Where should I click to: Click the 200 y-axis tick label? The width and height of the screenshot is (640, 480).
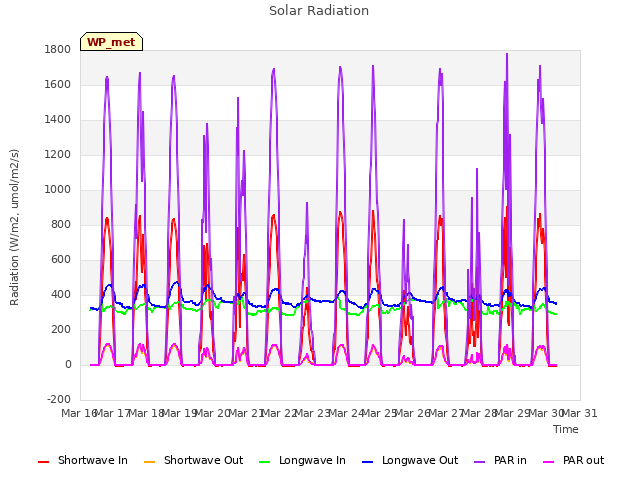(x=61, y=330)
